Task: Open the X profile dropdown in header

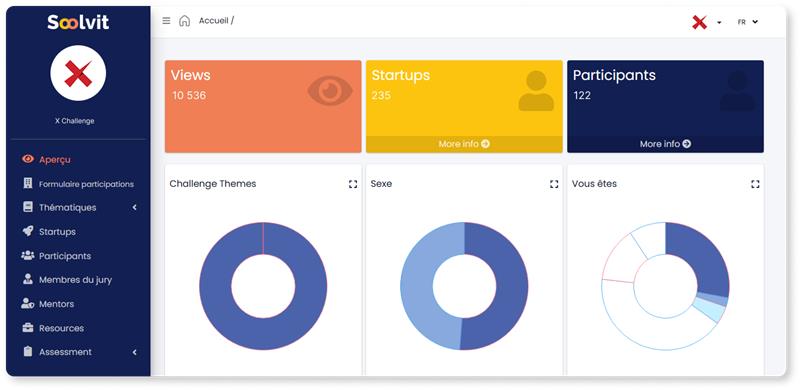Action: click(706, 22)
